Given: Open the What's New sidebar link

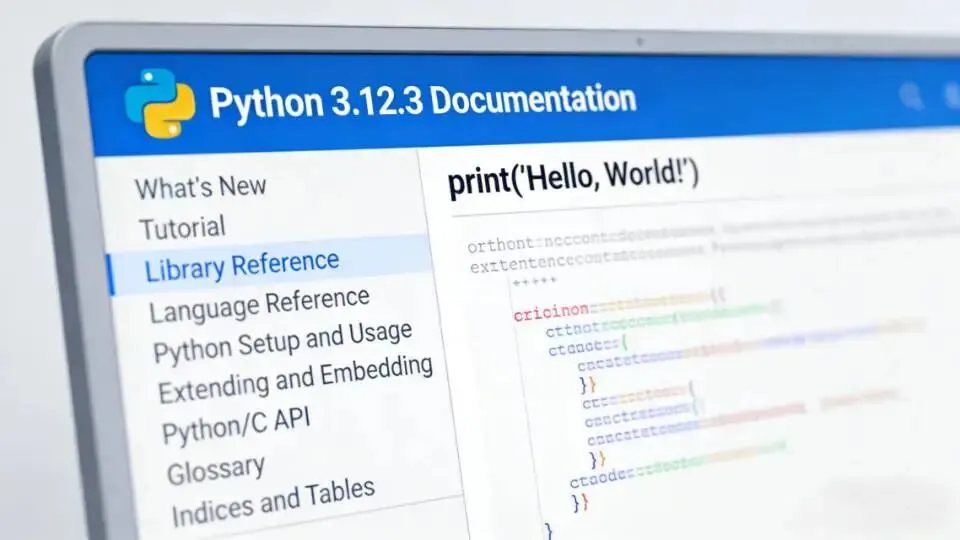Looking at the screenshot, I should pyautogui.click(x=201, y=187).
